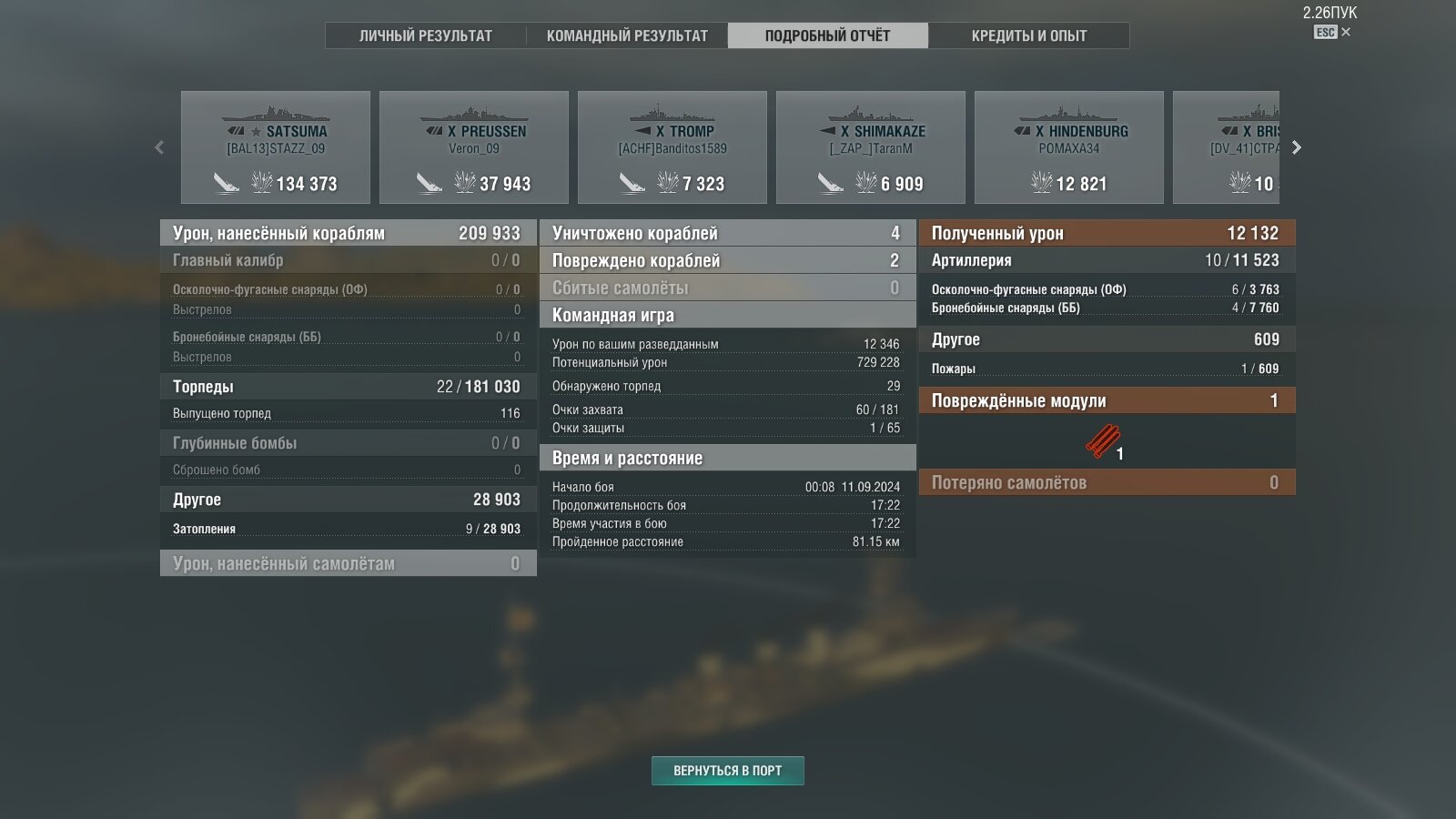Click the Shimakaze destroyer silhouette icon

[x=870, y=116]
